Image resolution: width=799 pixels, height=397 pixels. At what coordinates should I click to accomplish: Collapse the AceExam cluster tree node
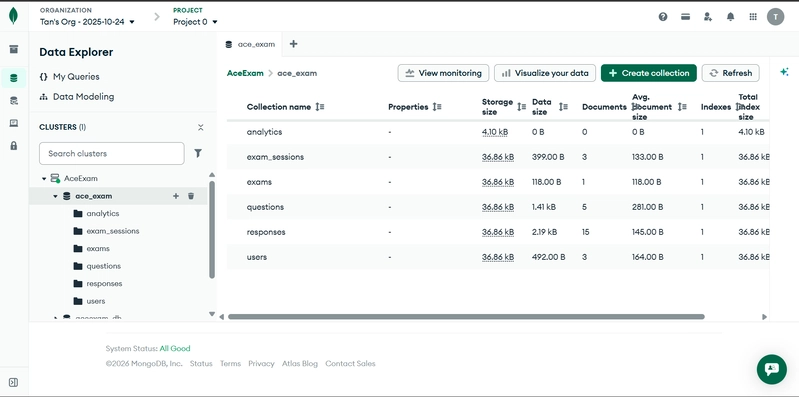[x=44, y=178]
